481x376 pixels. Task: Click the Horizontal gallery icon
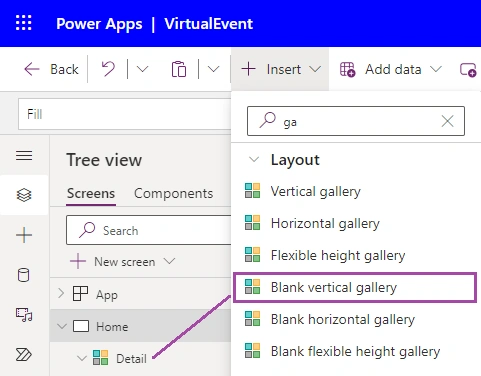click(x=252, y=223)
